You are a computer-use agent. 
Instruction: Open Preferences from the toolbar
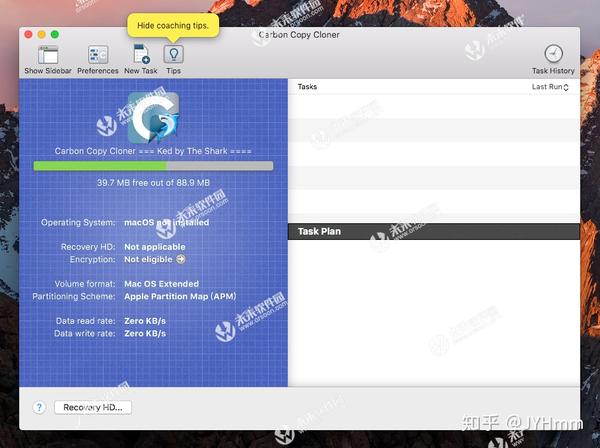coord(98,55)
